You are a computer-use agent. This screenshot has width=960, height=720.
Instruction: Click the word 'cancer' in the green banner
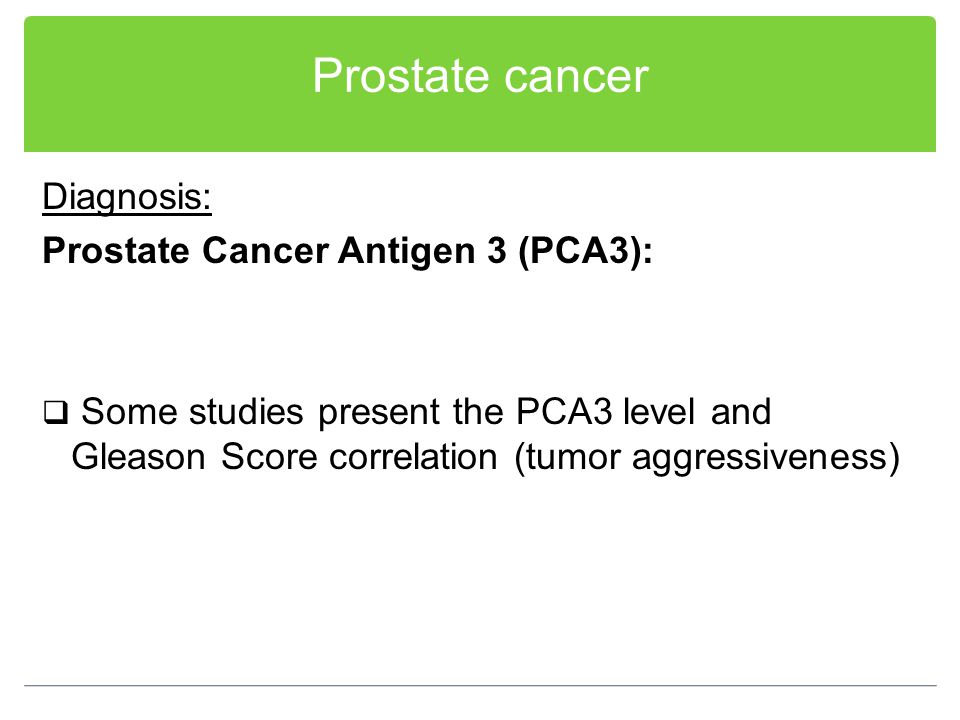click(x=576, y=77)
